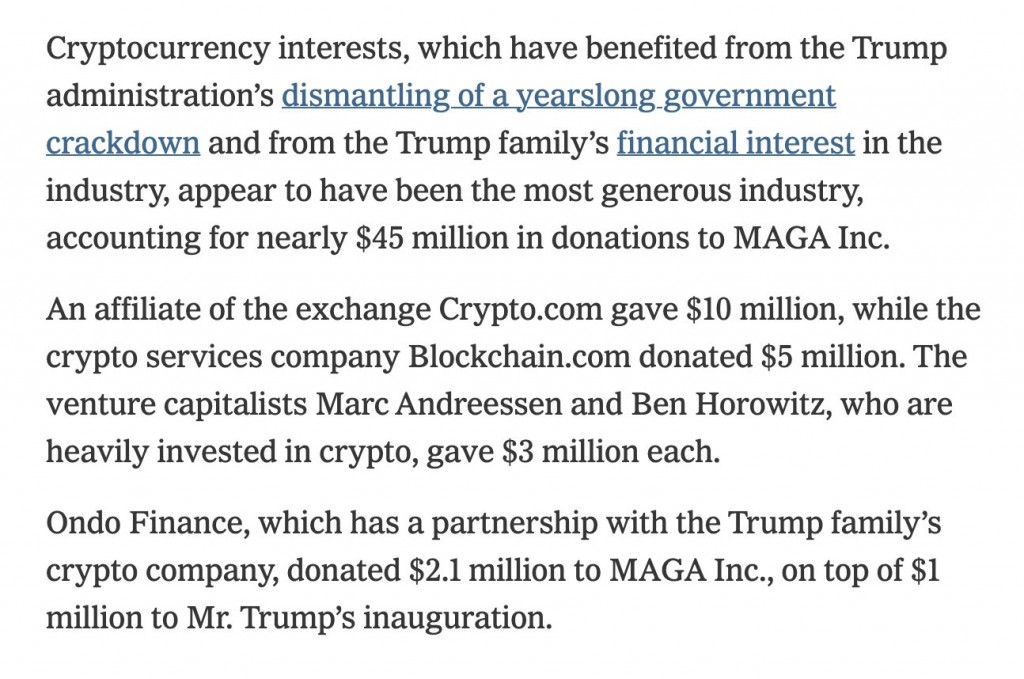
Task: Click 'MAGA Inc.' ending the first paragraph
Action: tap(811, 238)
